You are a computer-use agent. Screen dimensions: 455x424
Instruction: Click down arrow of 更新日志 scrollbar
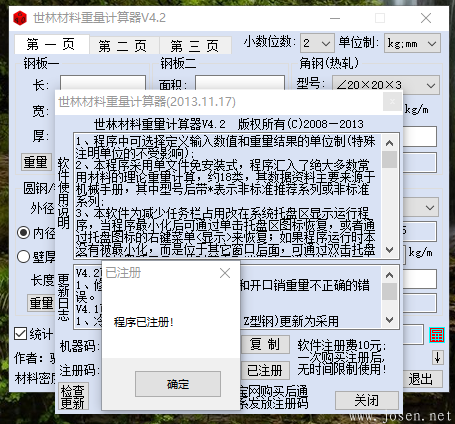389,320
